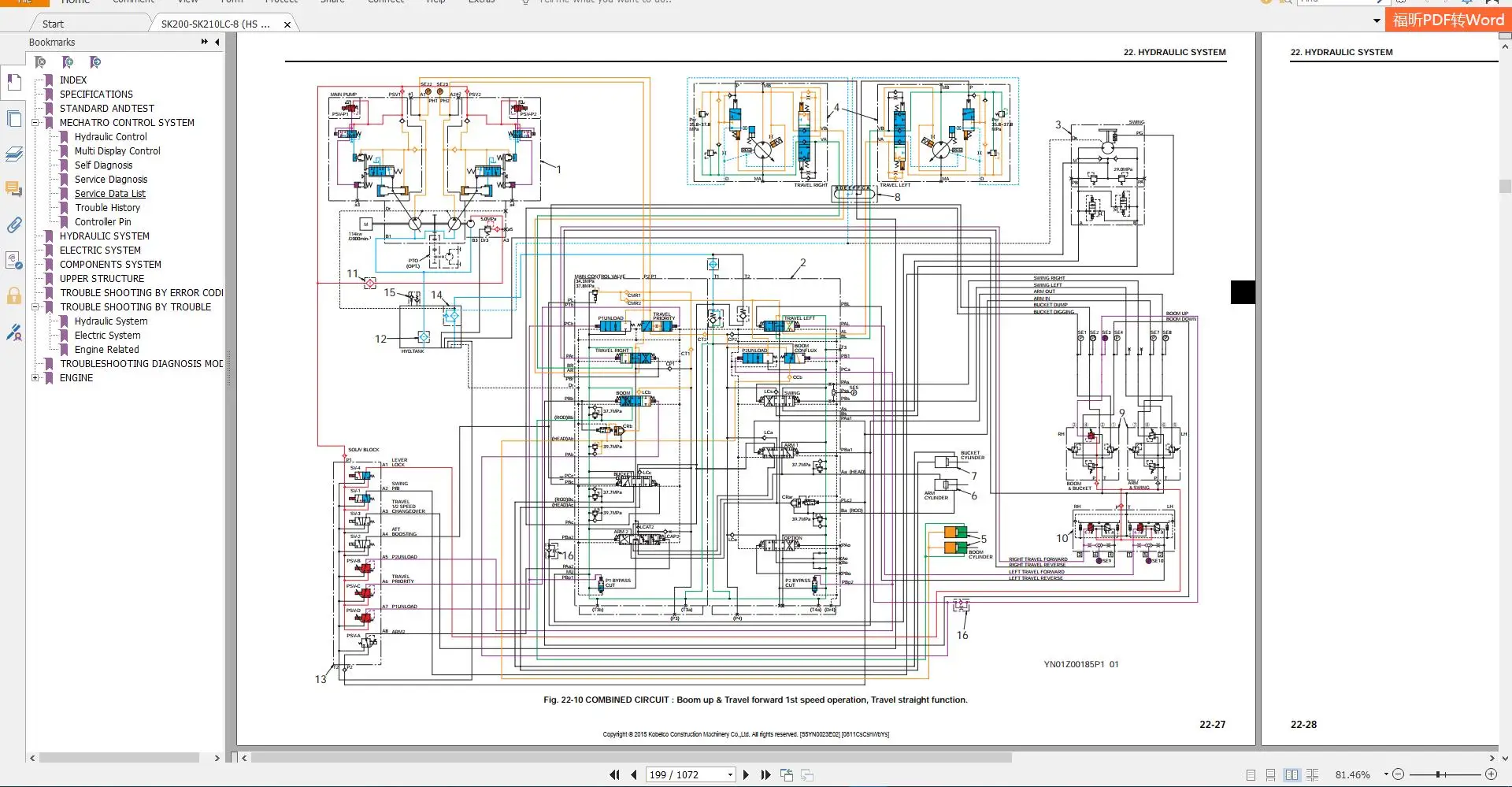Expand the ENGINE bookmark node
Viewport: 1512px width, 787px height.
point(35,378)
